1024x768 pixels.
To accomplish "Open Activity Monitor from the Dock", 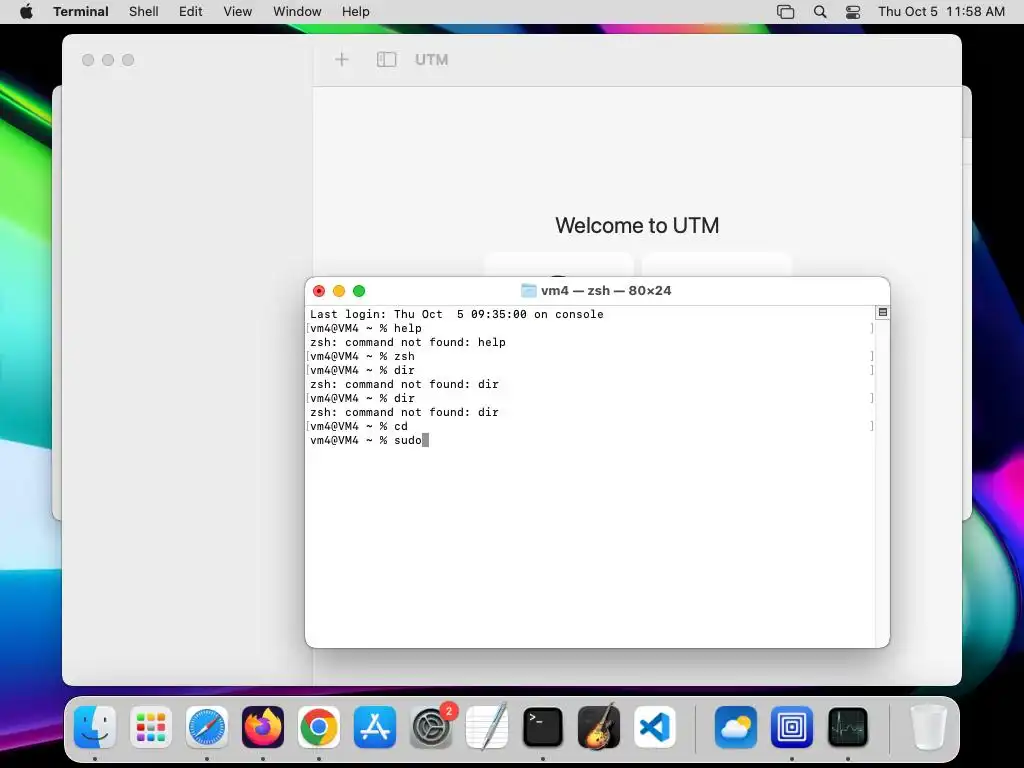I will [x=848, y=727].
